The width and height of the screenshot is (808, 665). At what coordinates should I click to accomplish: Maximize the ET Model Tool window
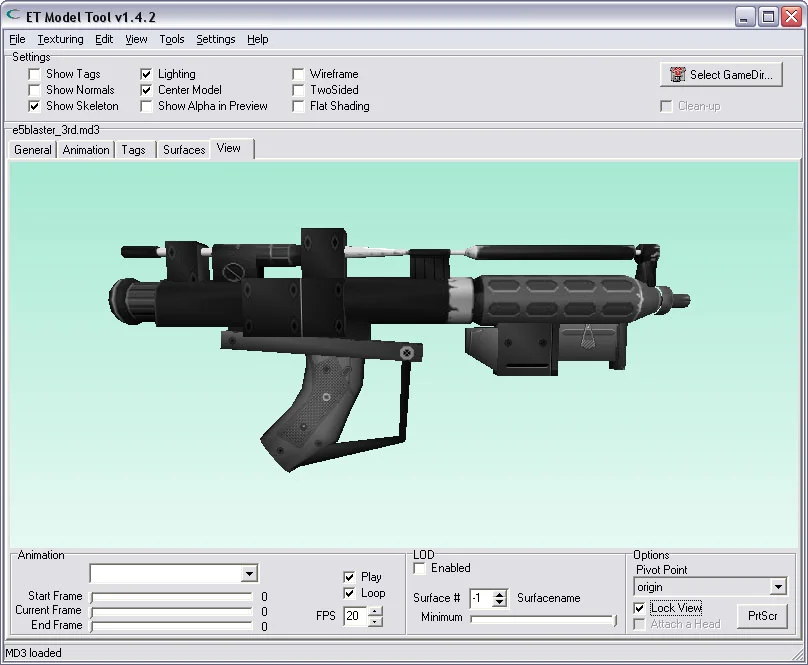pos(768,17)
